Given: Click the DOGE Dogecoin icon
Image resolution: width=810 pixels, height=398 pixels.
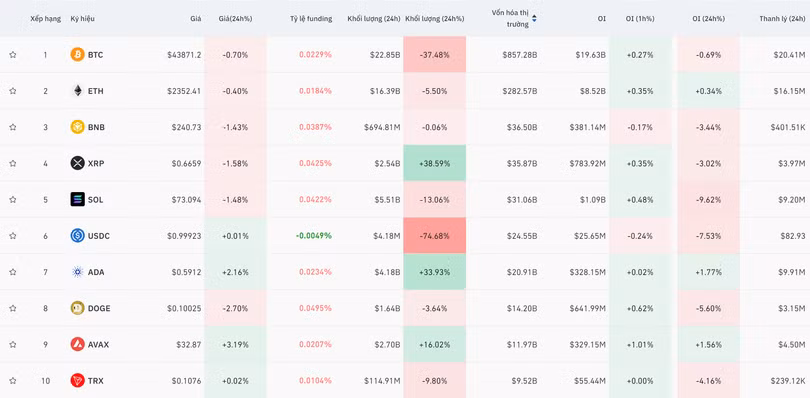Looking at the screenshot, I should pyautogui.click(x=77, y=308).
